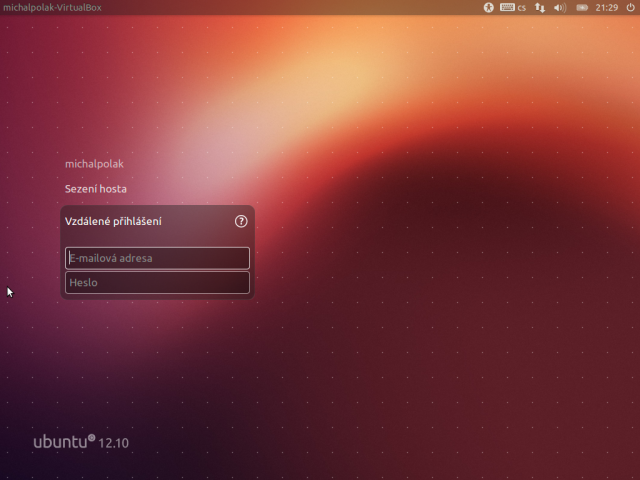Show the clock reading 21:29
The image size is (640, 480).
607,7
